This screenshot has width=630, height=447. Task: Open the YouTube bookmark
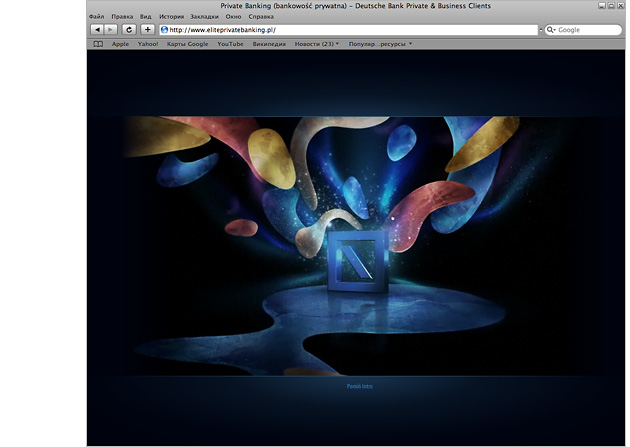click(230, 44)
